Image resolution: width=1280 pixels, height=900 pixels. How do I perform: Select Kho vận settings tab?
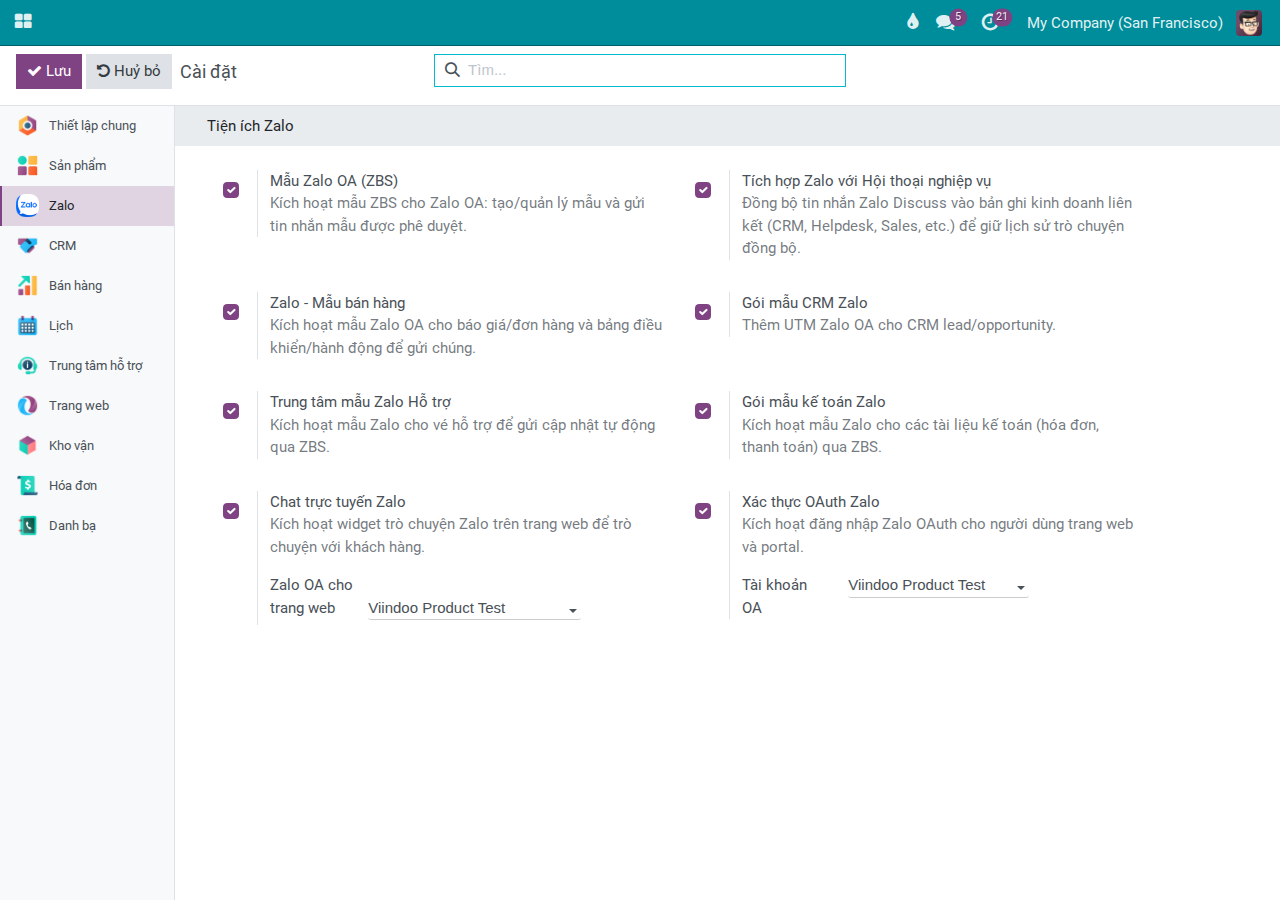87,446
